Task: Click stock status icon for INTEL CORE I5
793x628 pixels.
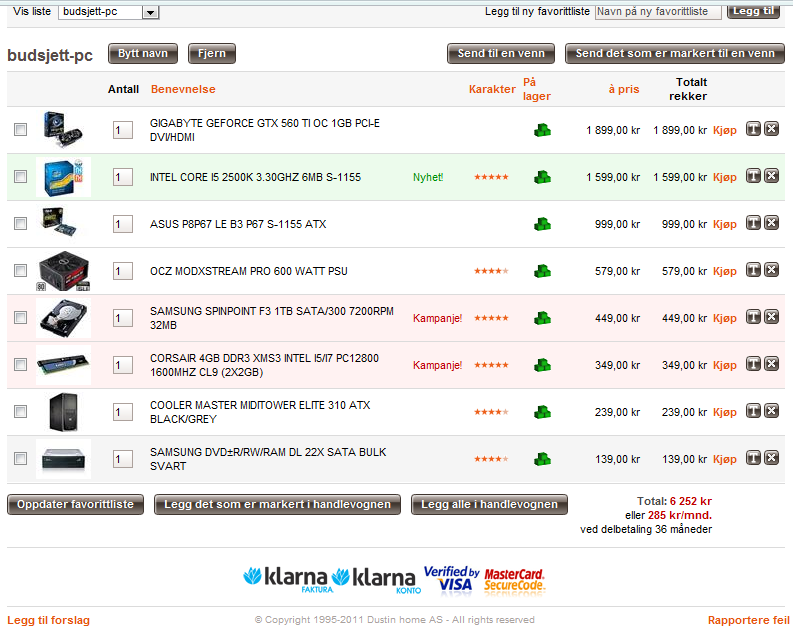Action: point(542,177)
